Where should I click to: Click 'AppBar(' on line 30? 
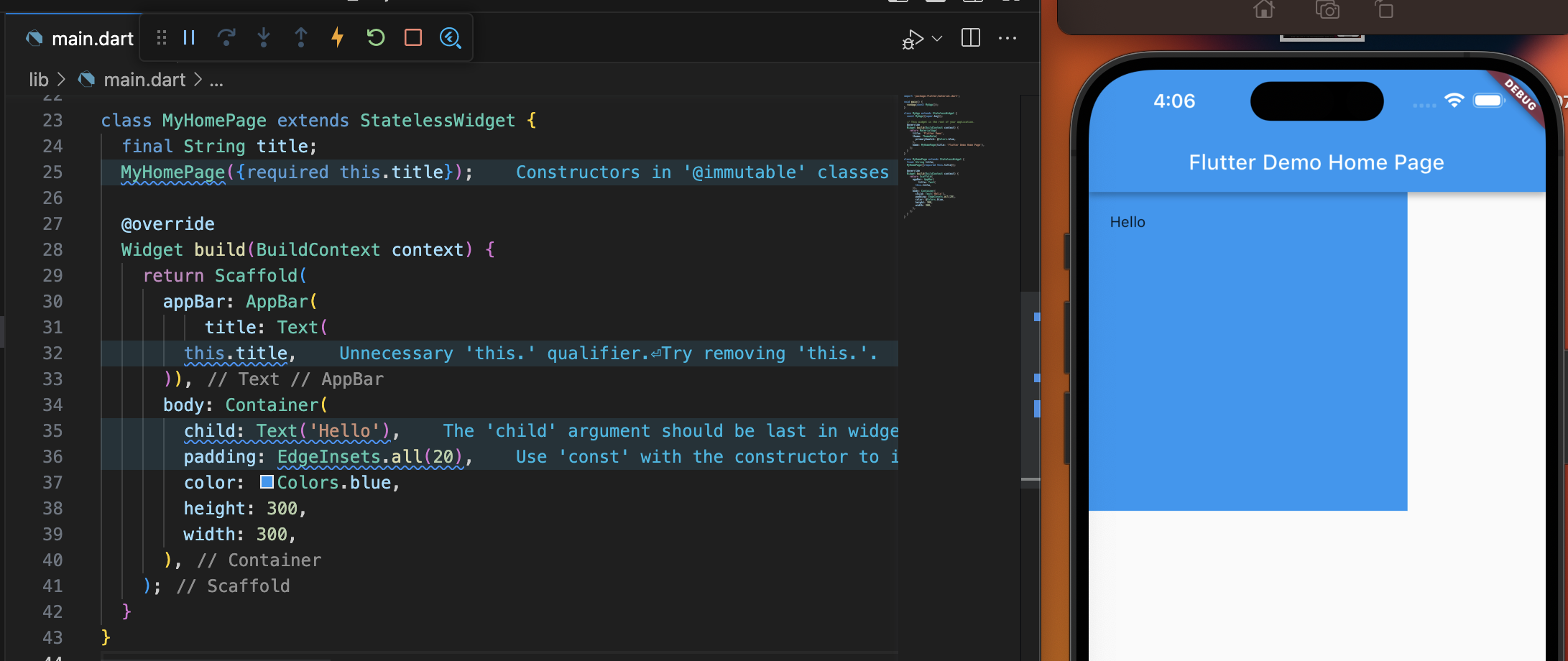click(282, 302)
